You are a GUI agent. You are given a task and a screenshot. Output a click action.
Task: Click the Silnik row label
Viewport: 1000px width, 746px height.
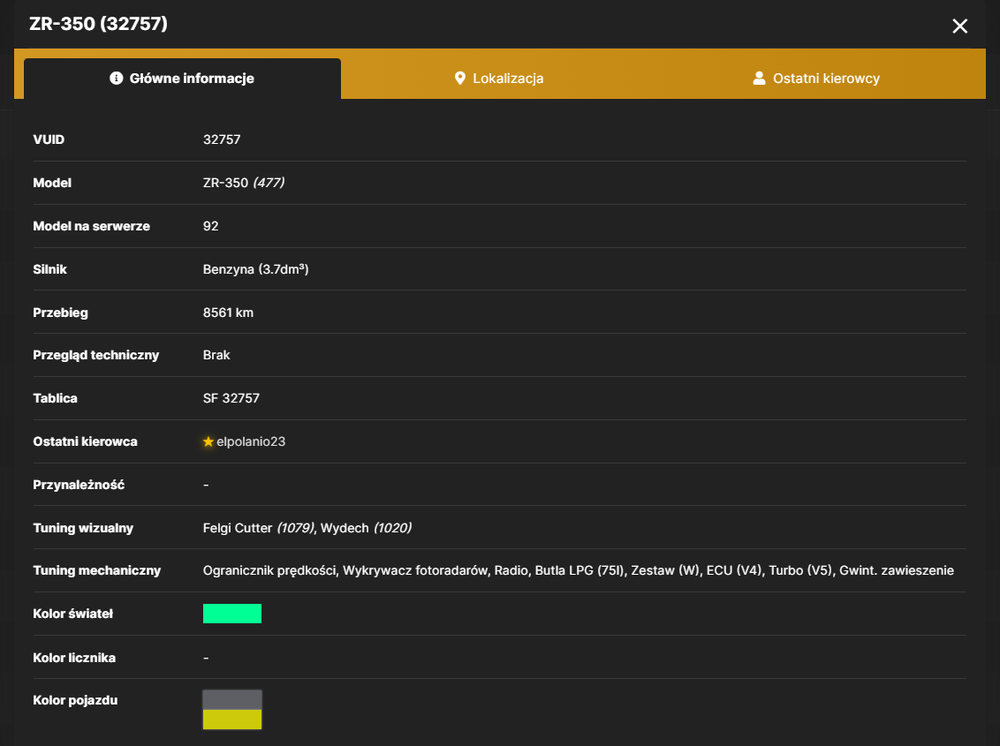click(50, 269)
